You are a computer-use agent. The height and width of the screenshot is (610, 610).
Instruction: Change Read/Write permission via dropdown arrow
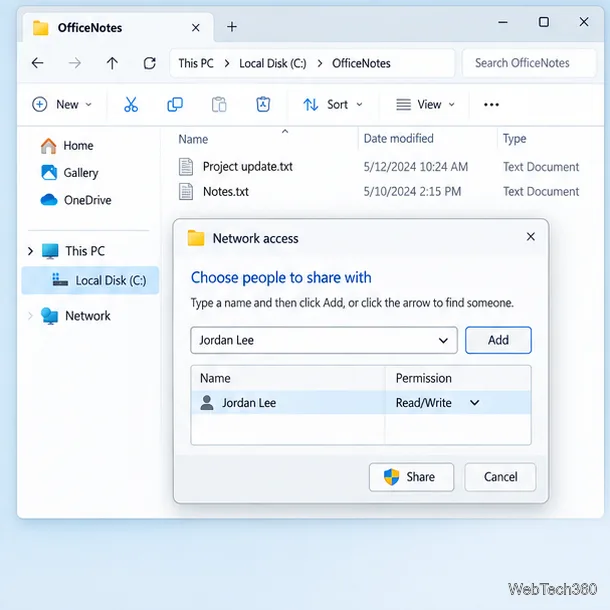(x=474, y=403)
